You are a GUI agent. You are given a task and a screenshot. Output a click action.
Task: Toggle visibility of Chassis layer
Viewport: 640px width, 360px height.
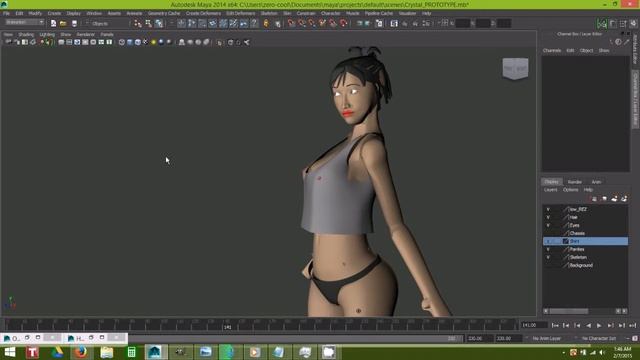coord(548,233)
